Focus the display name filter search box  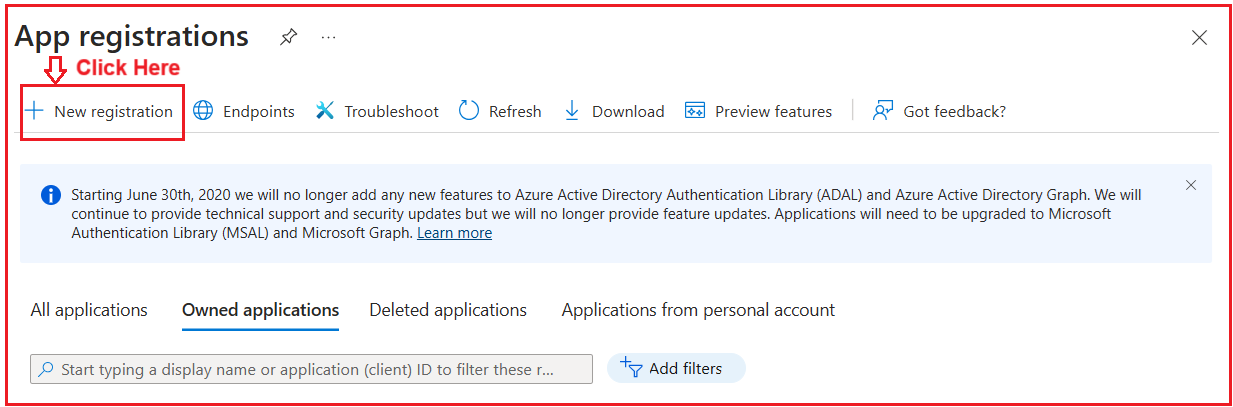tap(311, 369)
